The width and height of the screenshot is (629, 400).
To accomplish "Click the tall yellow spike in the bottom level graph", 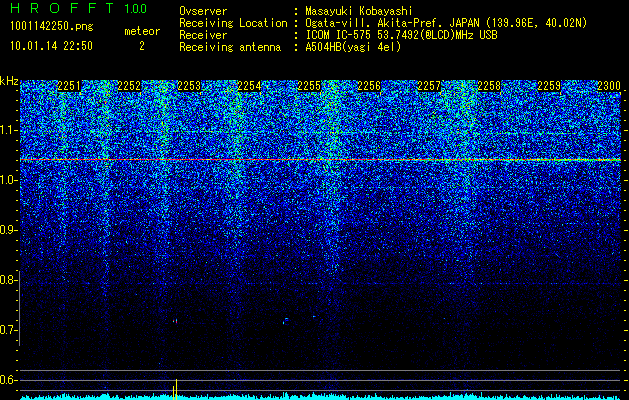I will click(x=177, y=389).
